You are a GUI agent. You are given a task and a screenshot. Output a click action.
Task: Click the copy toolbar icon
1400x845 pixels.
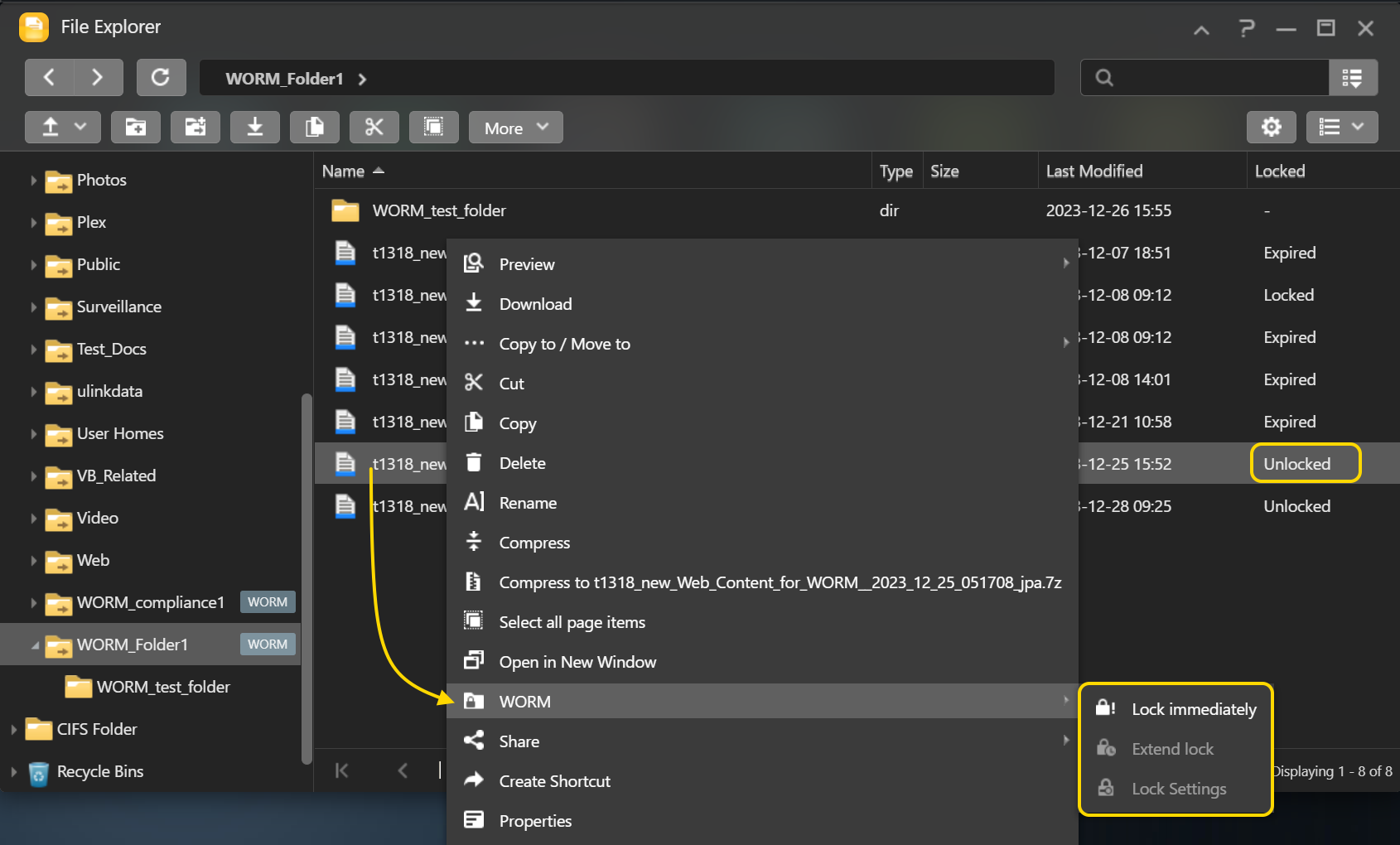click(315, 128)
